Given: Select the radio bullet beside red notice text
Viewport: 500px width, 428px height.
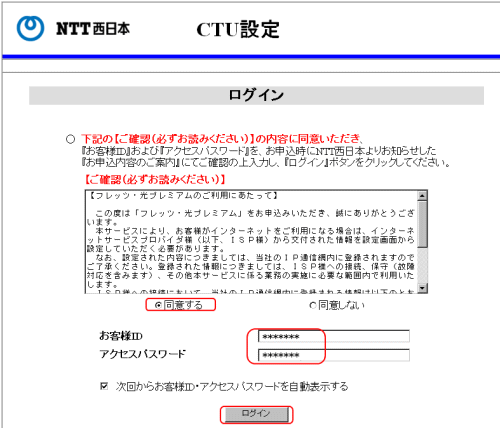Looking at the screenshot, I should pos(70,139).
